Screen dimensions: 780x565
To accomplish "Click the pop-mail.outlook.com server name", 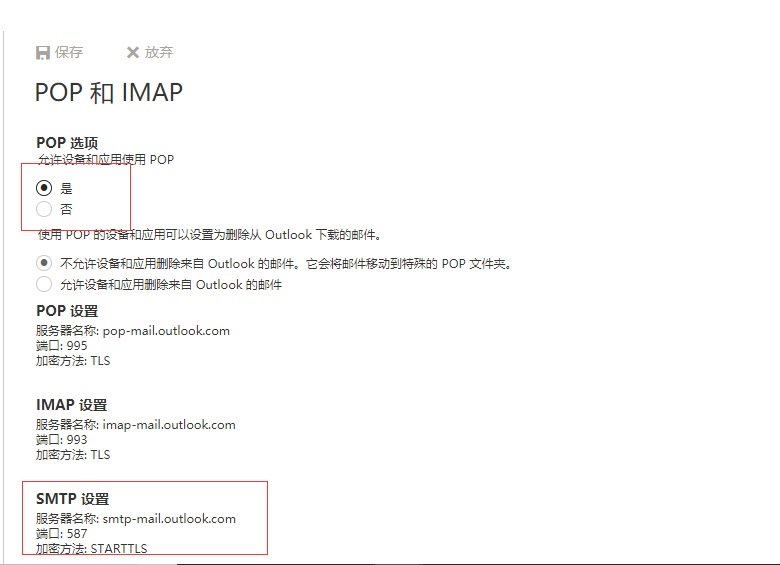I will point(166,331).
